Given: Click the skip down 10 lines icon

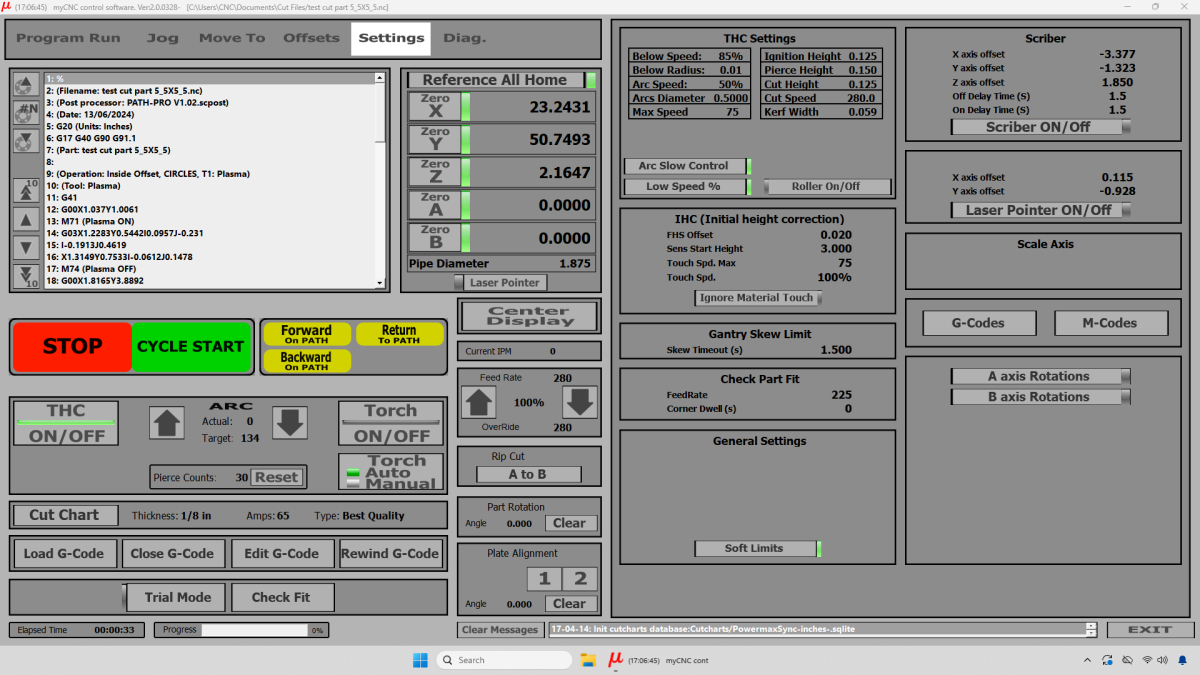Looking at the screenshot, I should (26, 276).
